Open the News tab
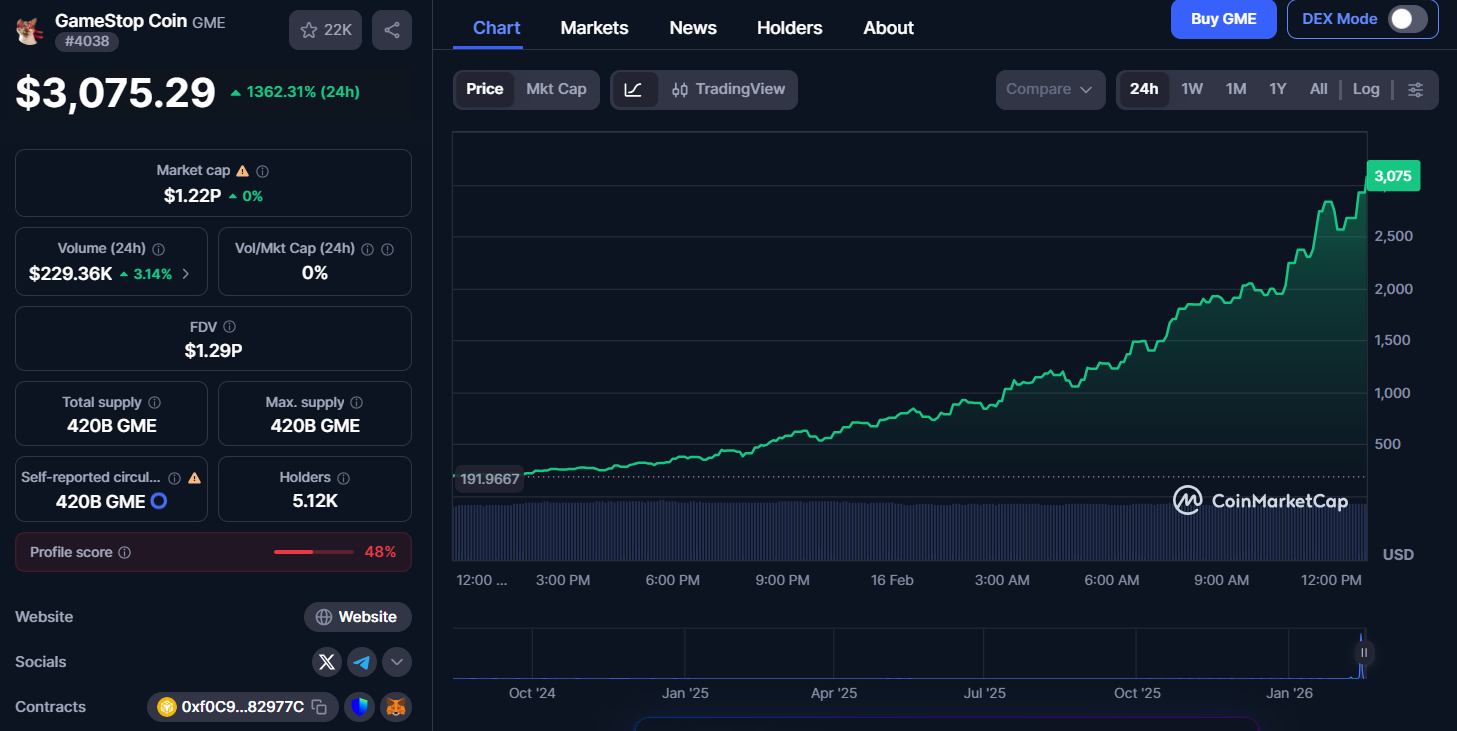The image size is (1457, 731). [693, 28]
